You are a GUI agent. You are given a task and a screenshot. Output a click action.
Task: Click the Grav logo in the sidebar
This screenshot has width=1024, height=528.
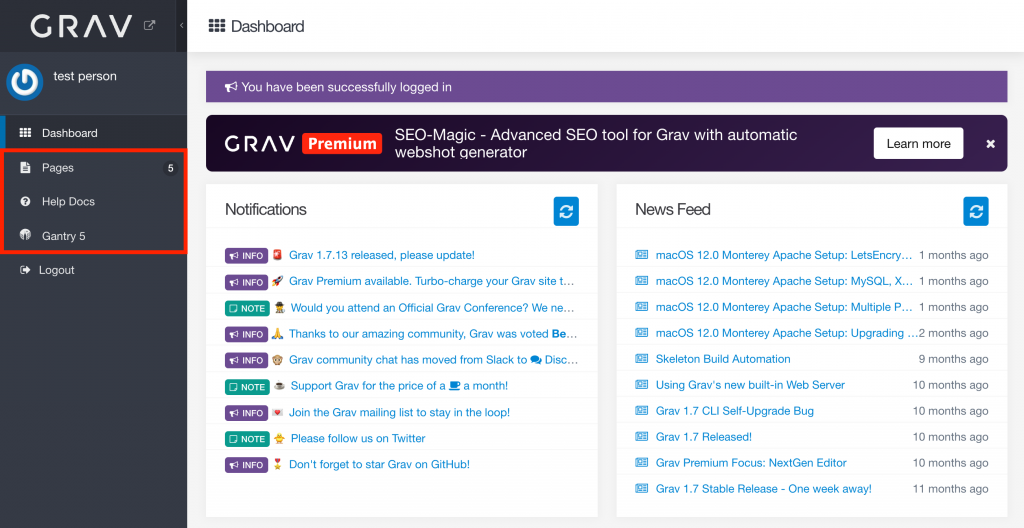coord(82,26)
